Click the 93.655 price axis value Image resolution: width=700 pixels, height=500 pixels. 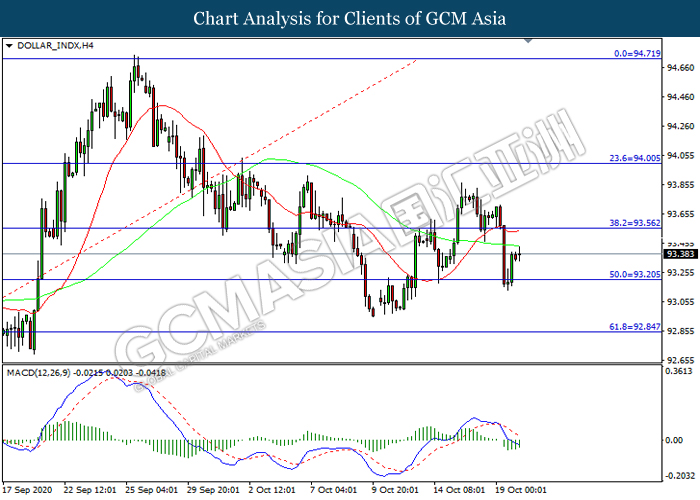pyautogui.click(x=680, y=214)
